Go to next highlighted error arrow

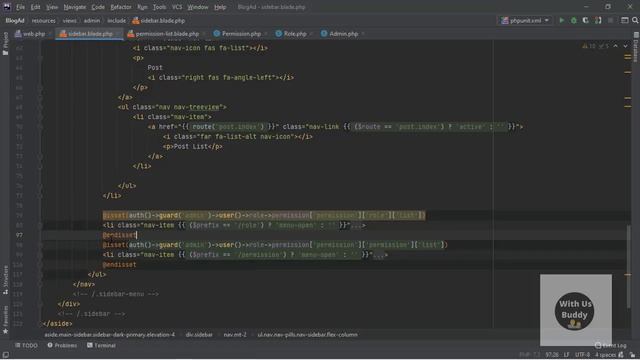point(625,46)
